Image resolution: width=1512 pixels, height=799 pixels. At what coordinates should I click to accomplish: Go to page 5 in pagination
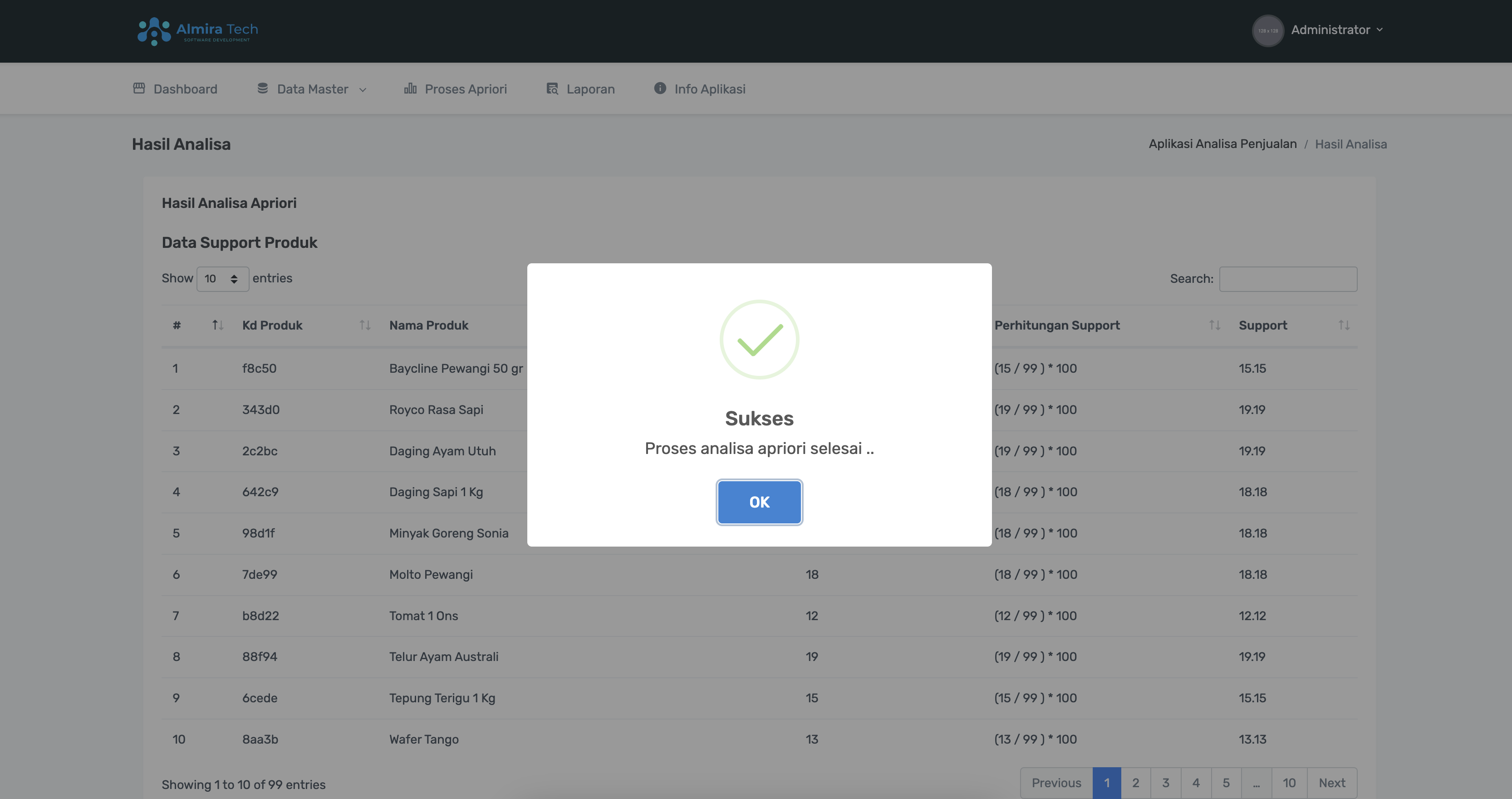tap(1226, 783)
